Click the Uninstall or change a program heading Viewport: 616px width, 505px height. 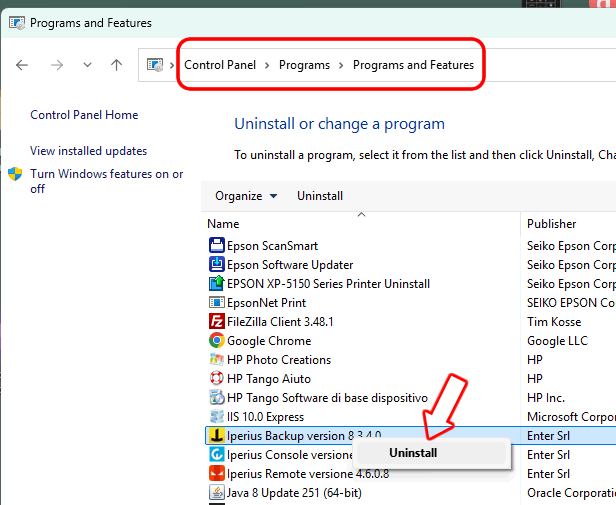tap(339, 124)
